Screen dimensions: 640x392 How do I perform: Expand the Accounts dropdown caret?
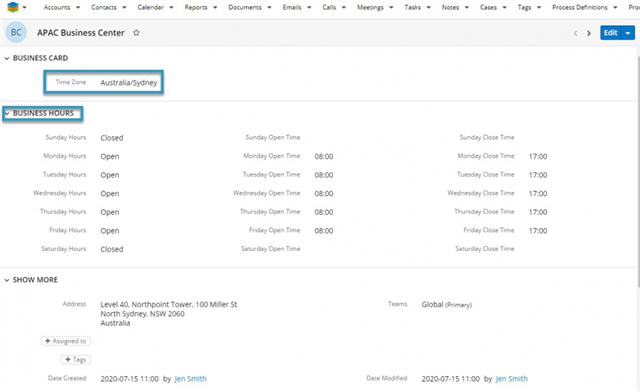click(x=78, y=7)
